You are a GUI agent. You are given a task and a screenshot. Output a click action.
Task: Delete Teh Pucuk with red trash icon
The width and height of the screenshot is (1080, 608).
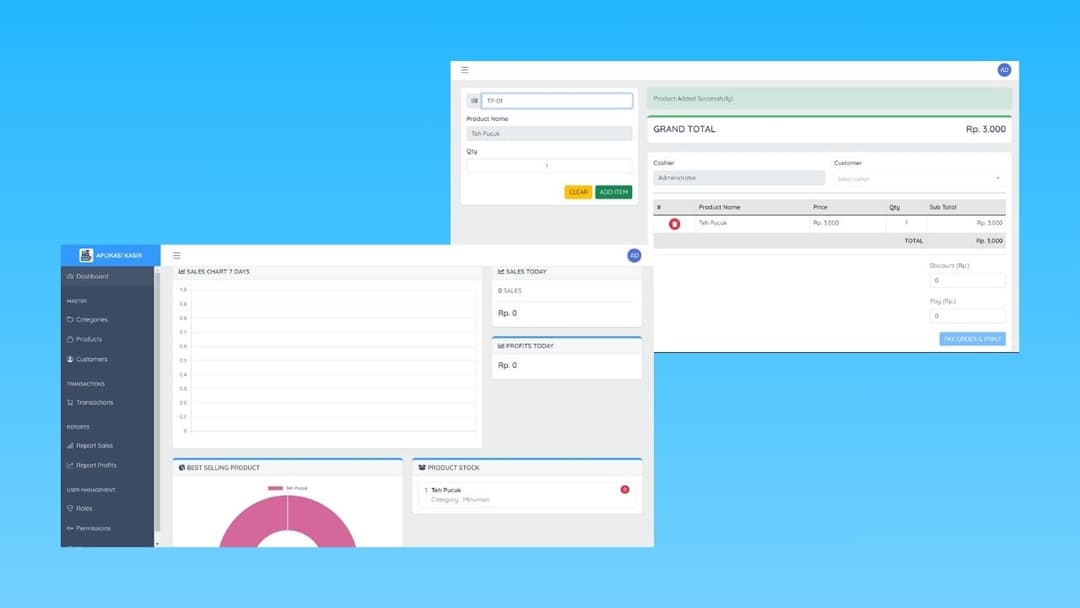pos(674,224)
